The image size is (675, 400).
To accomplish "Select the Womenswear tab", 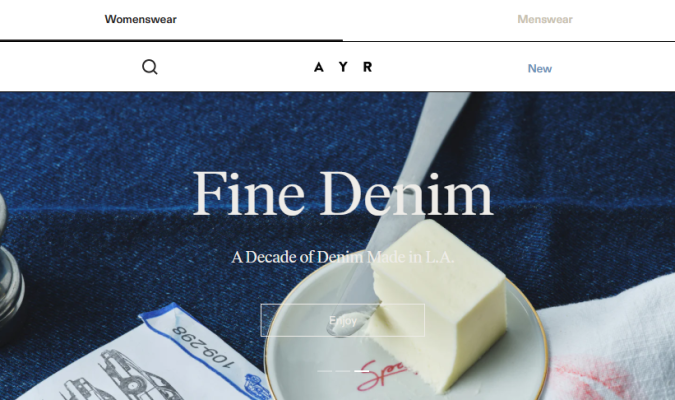I will point(140,19).
